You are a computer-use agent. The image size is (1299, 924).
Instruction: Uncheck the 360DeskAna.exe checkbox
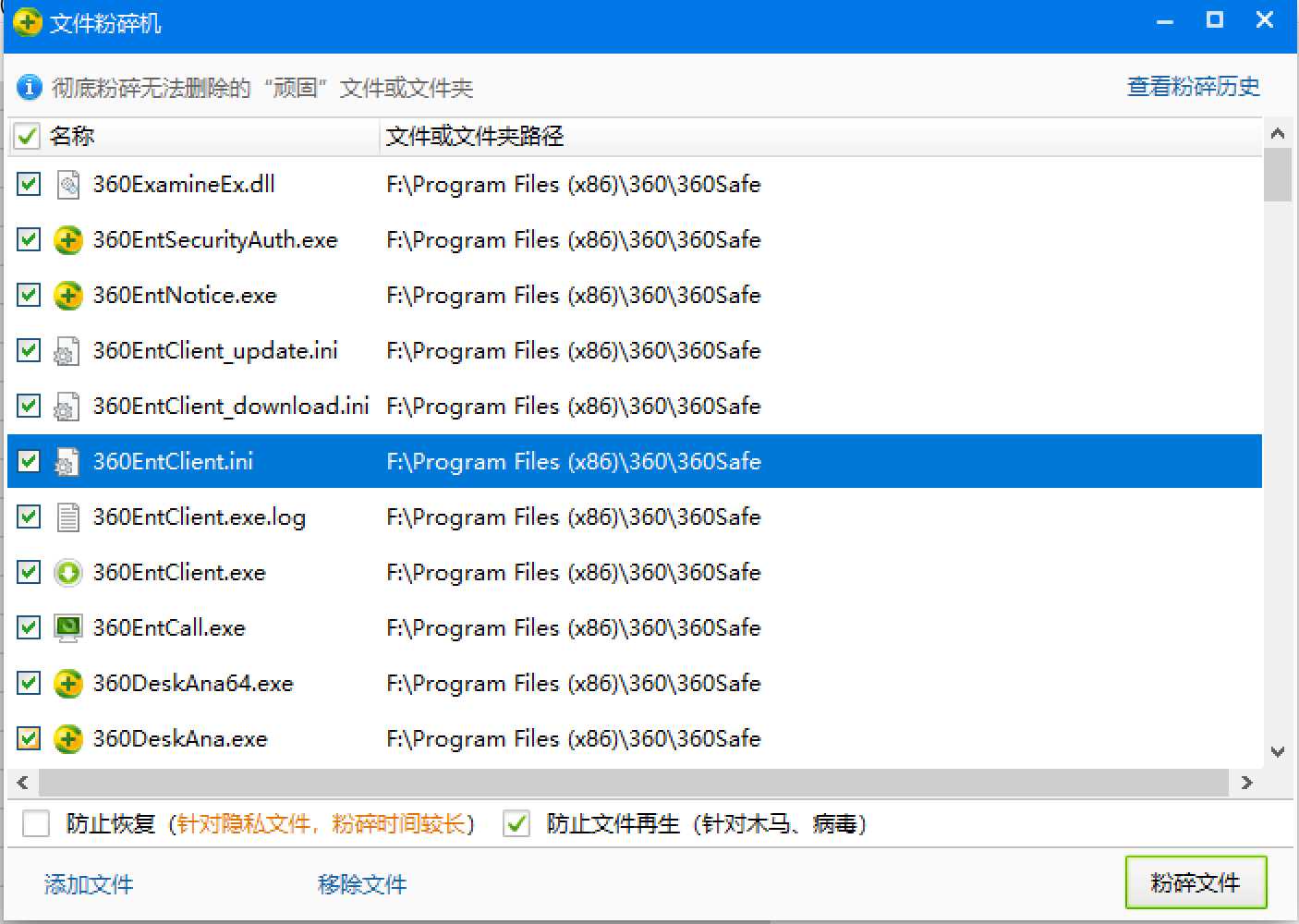point(29,738)
